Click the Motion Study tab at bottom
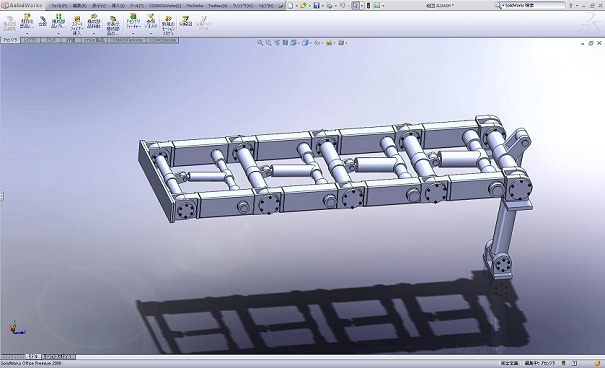Image resolution: width=605 pixels, height=368 pixels. pyautogui.click(x=58, y=357)
